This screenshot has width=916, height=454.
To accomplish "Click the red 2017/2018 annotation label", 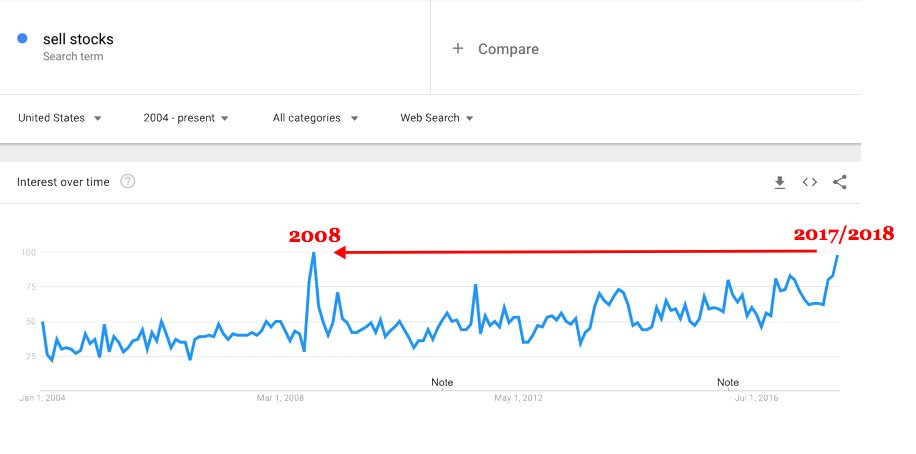I will click(x=843, y=234).
